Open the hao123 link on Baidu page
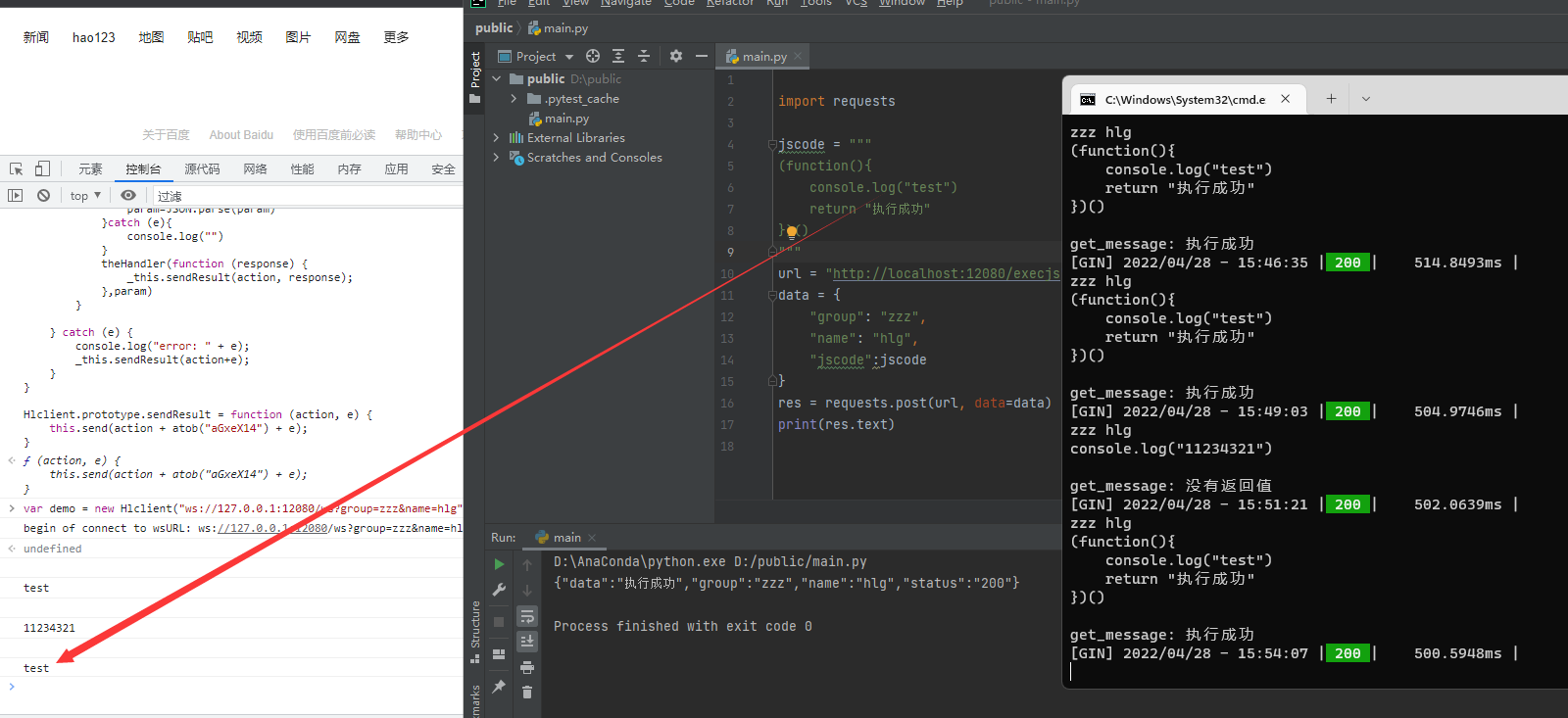 point(93,37)
